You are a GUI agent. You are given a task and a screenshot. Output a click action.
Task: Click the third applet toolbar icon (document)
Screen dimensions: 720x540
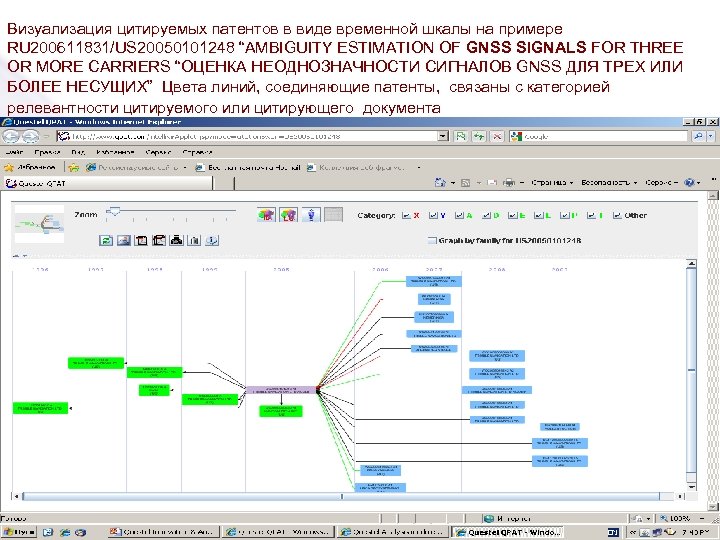[x=141, y=240]
